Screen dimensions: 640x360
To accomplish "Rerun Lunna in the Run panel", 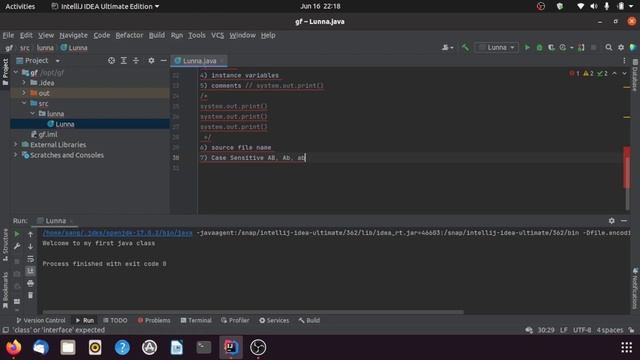I will click(x=17, y=234).
